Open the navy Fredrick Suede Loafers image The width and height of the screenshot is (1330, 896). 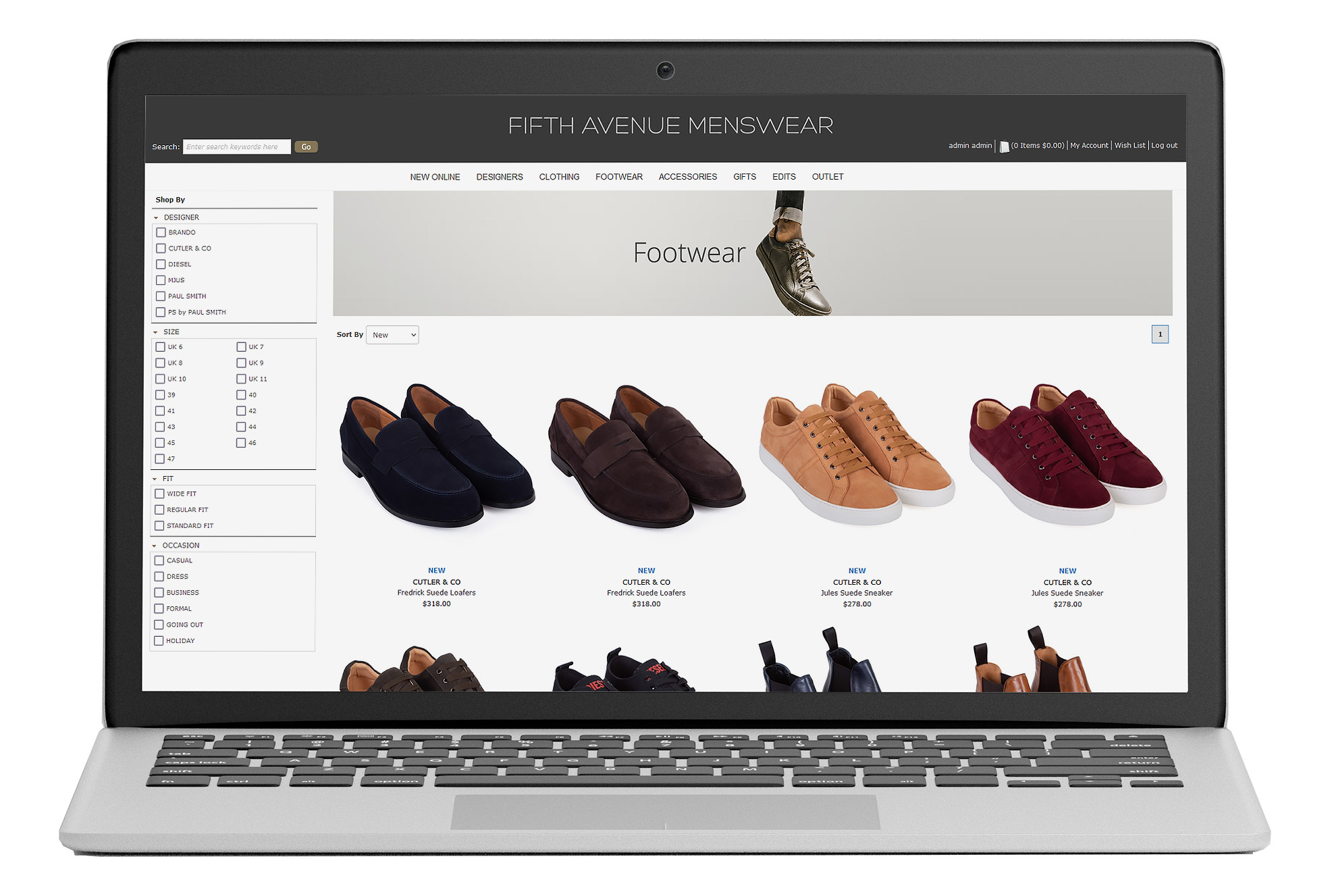pyautogui.click(x=437, y=456)
